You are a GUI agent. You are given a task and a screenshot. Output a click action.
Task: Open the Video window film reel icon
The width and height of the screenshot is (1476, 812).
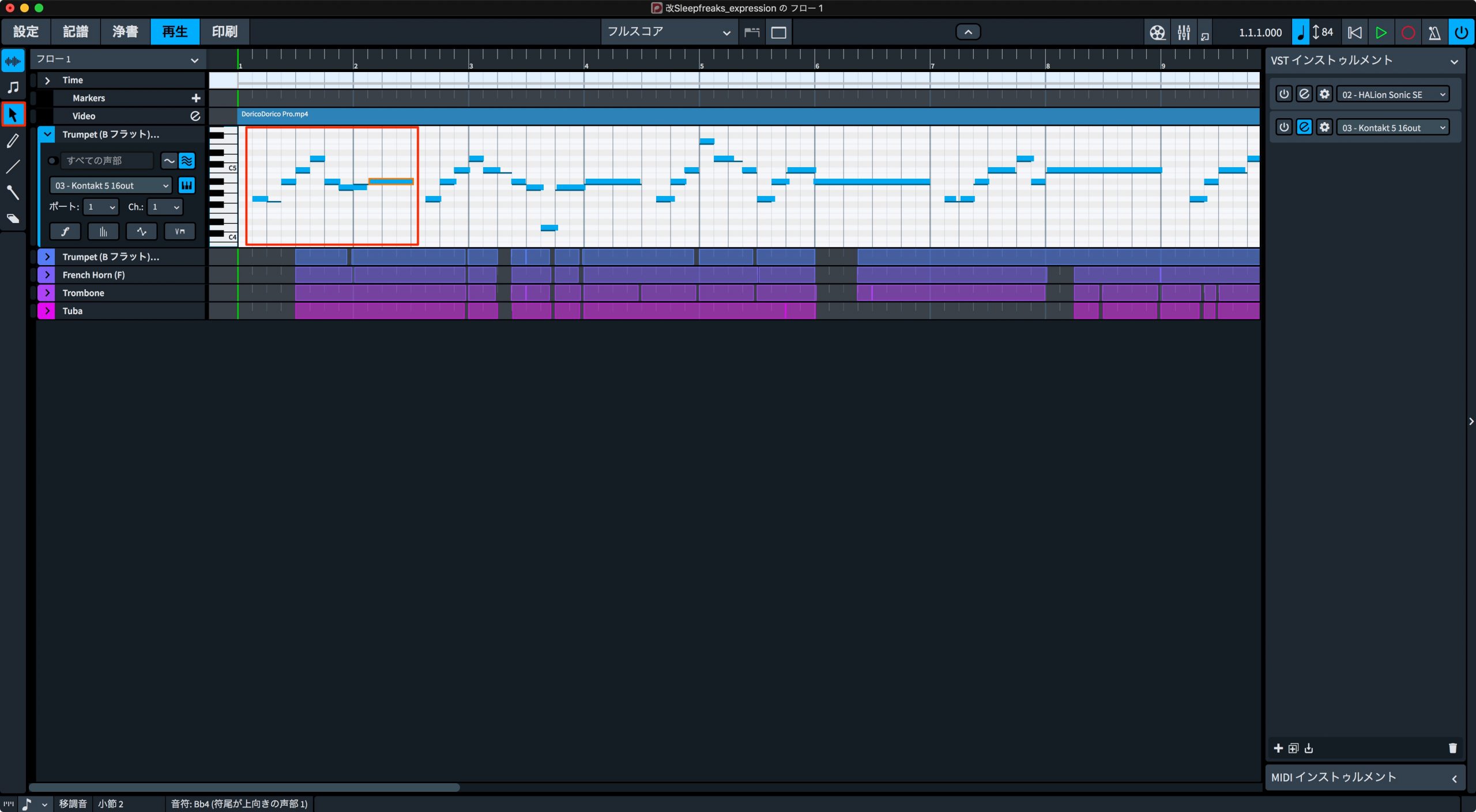[x=1157, y=32]
